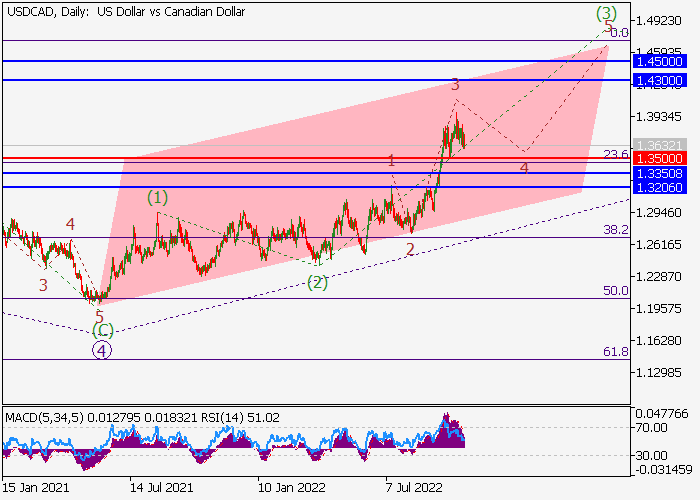Click the 30.00 RSI level value
Image resolution: width=700 pixels, height=500 pixels.
coord(652,456)
